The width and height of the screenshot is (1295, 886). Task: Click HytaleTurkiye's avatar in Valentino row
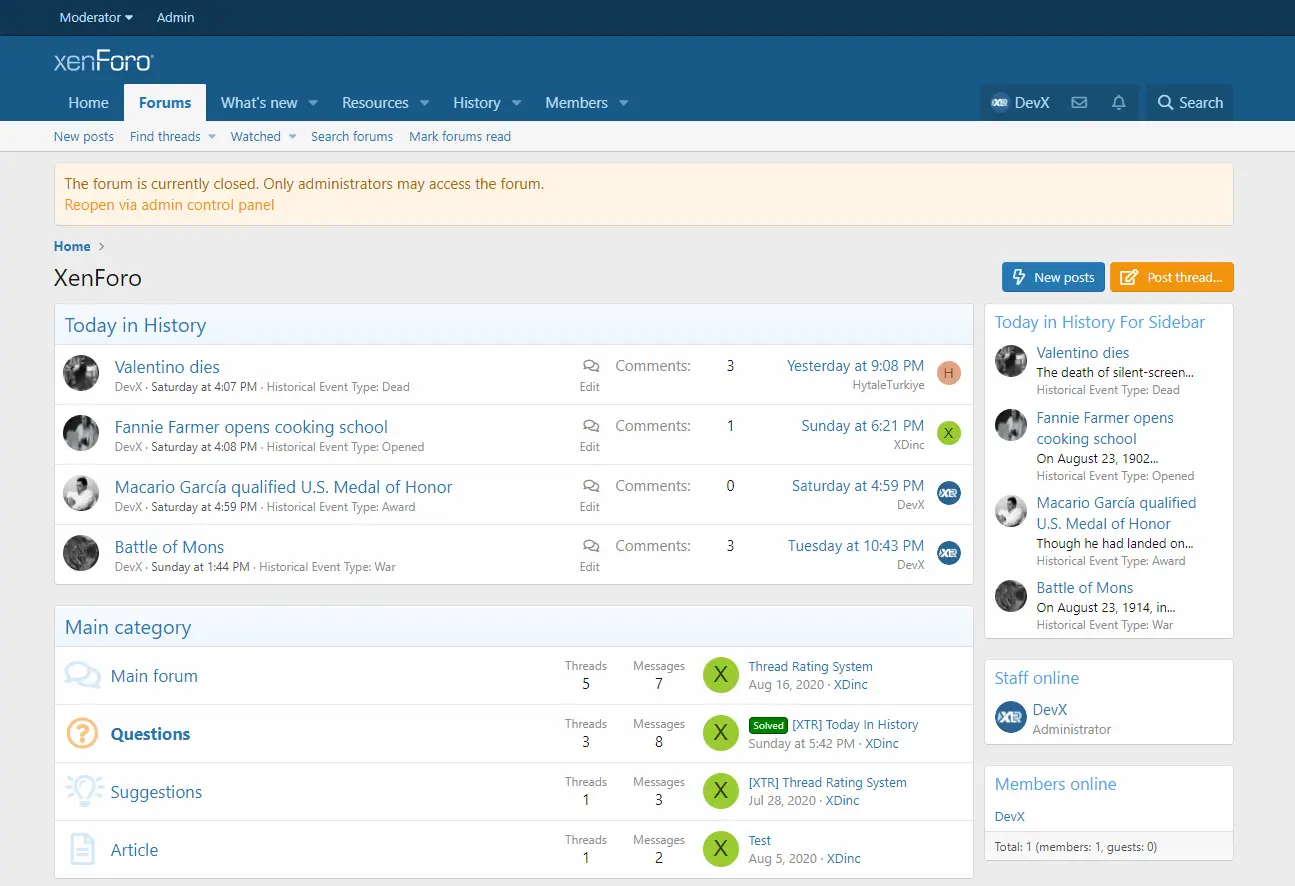(x=949, y=374)
